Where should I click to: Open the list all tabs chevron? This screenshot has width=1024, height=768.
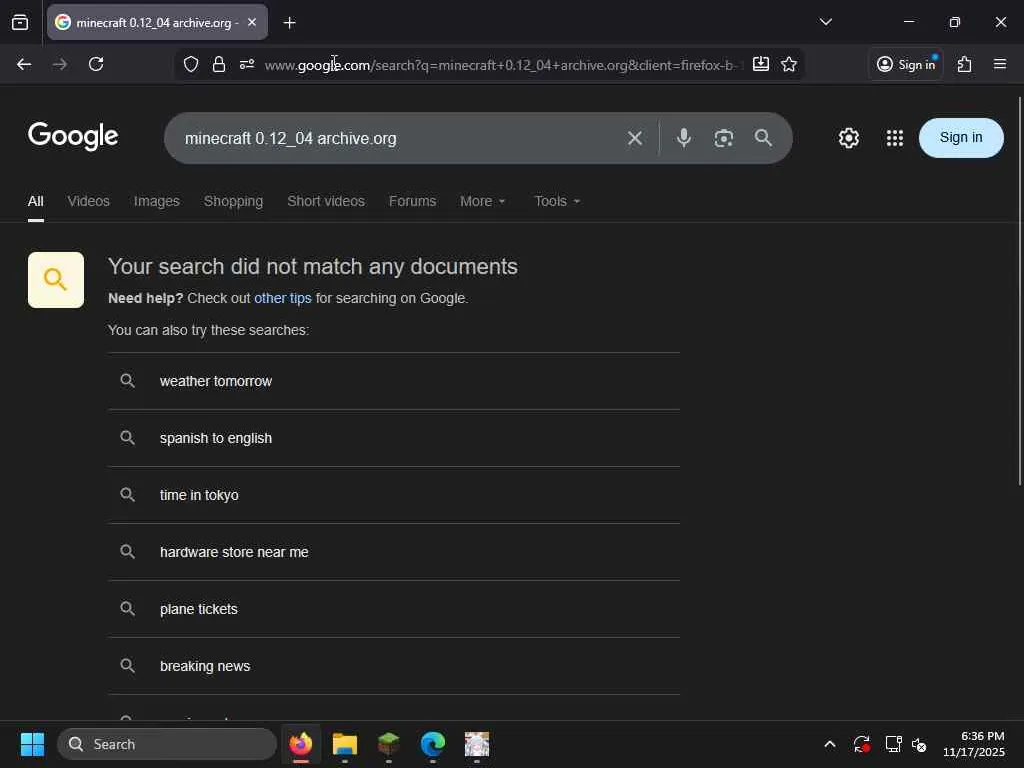click(x=825, y=22)
